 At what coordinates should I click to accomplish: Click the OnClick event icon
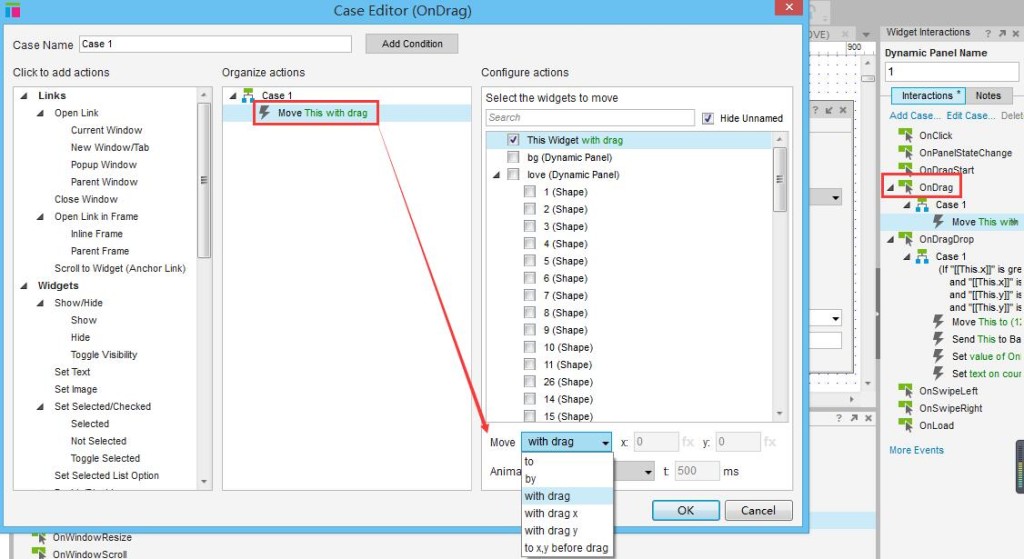(x=905, y=135)
